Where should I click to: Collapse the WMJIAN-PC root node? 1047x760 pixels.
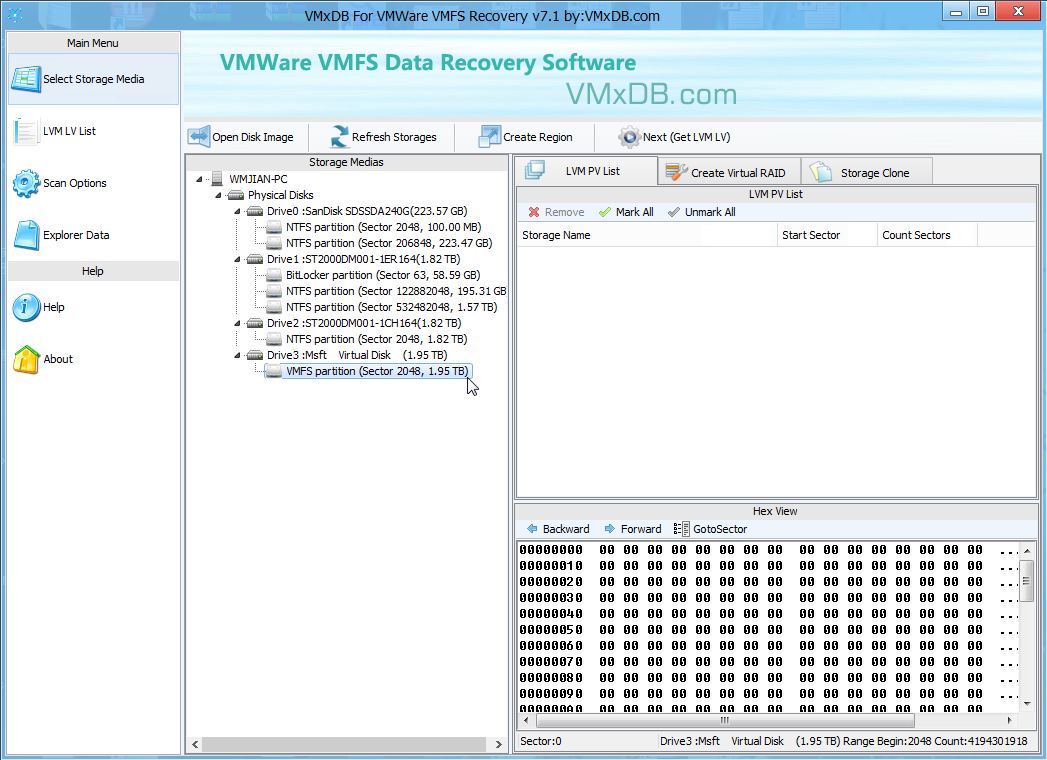pyautogui.click(x=199, y=179)
